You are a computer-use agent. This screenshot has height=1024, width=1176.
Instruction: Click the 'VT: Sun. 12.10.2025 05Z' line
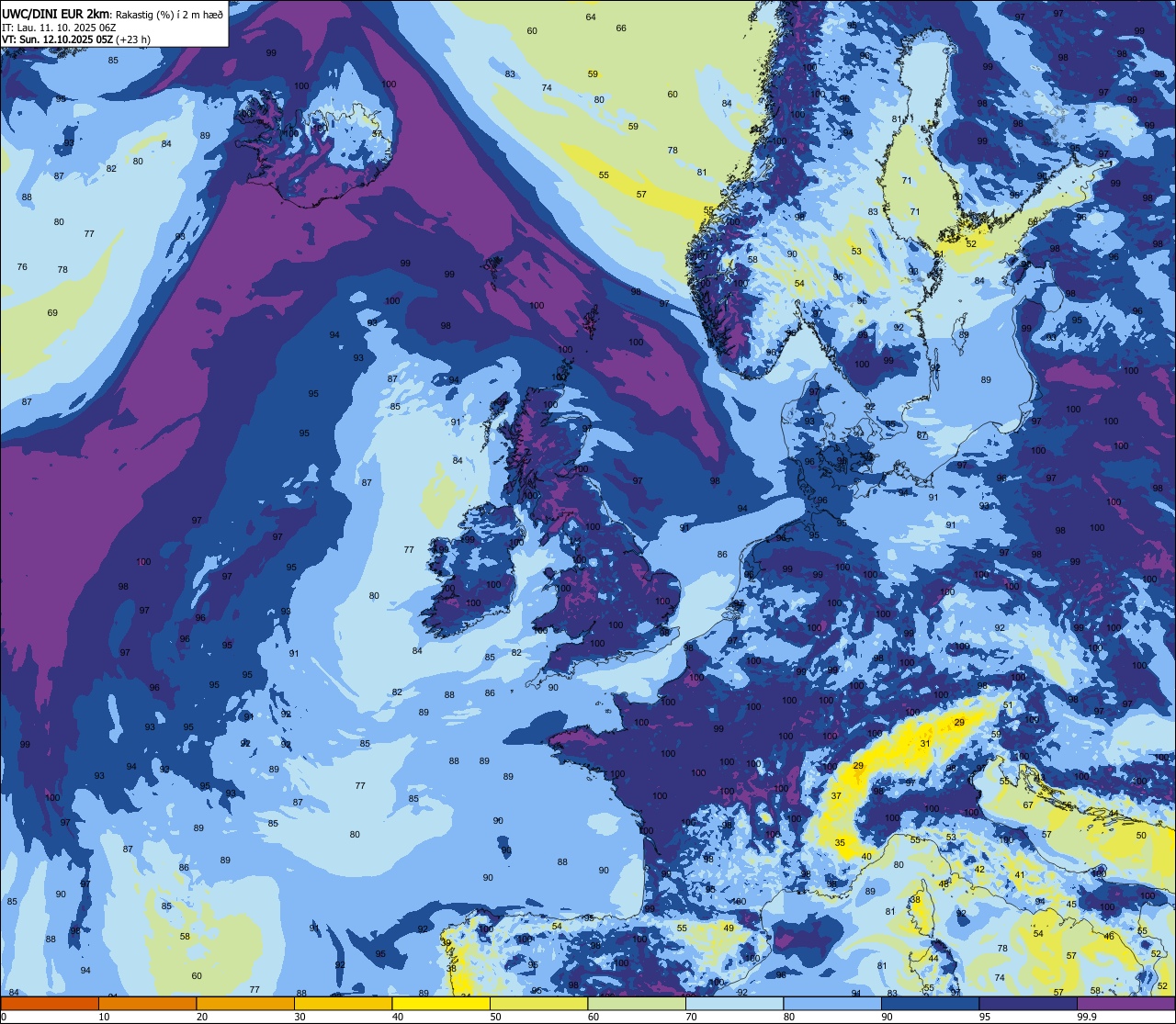click(x=58, y=40)
